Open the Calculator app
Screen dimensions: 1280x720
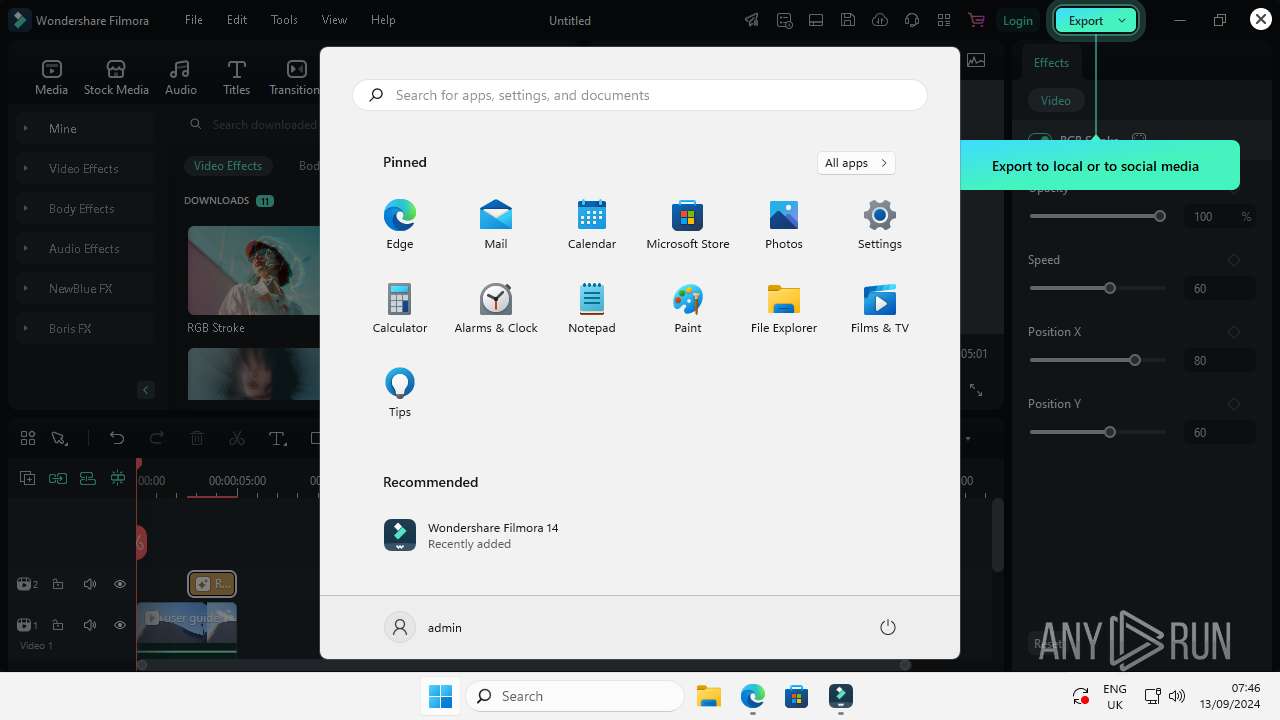(400, 309)
